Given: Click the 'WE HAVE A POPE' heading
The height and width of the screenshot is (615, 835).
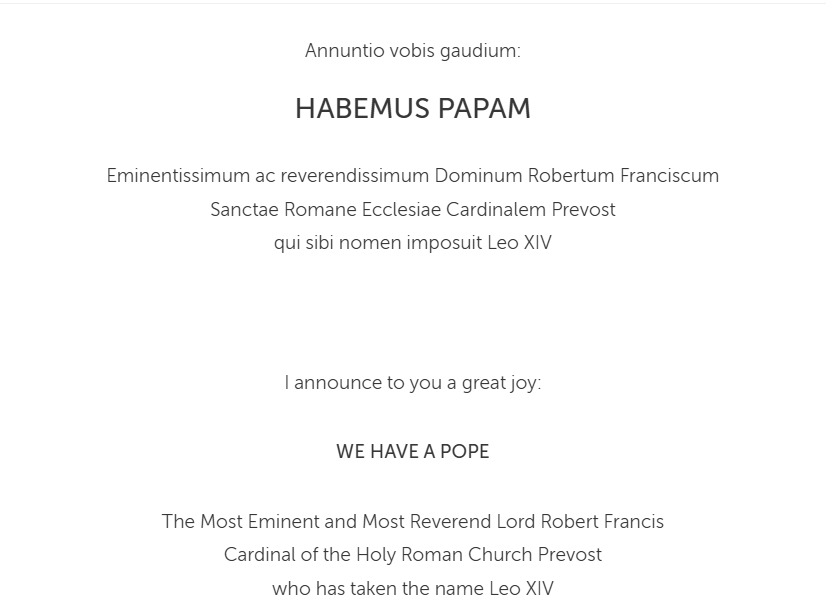Looking at the screenshot, I should click(x=412, y=452).
